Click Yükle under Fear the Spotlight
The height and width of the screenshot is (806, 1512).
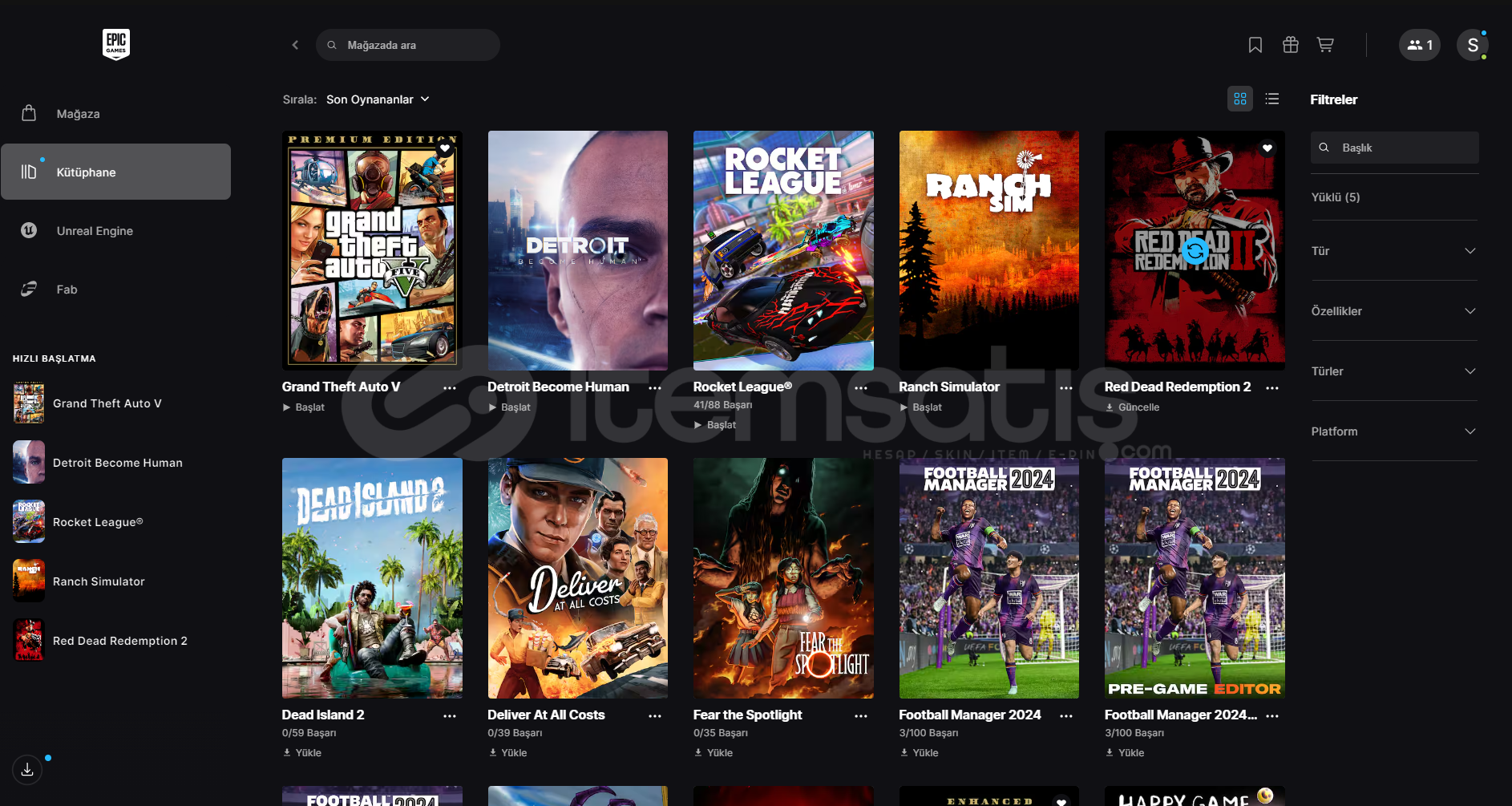(714, 753)
